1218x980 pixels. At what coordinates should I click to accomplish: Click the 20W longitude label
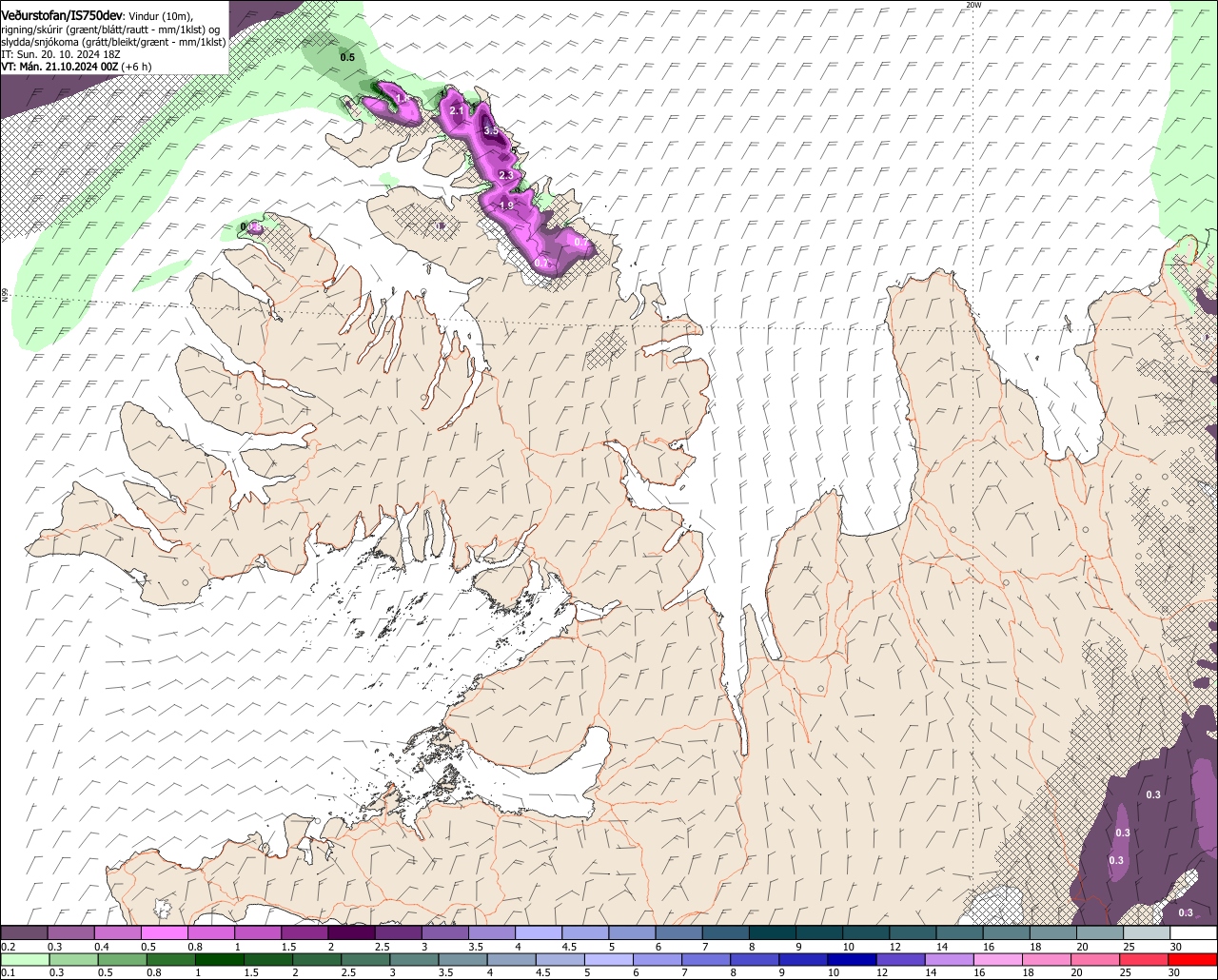pos(972,5)
